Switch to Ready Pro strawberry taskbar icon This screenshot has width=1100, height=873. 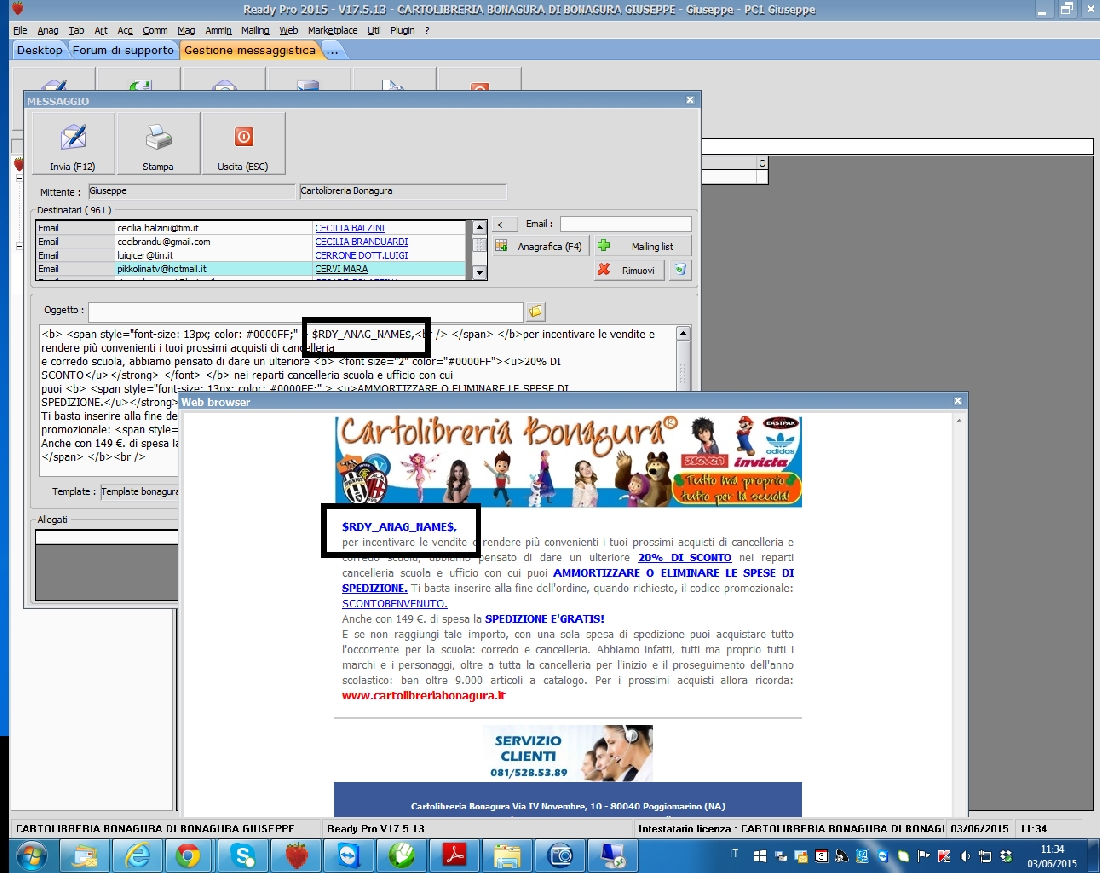[x=296, y=855]
